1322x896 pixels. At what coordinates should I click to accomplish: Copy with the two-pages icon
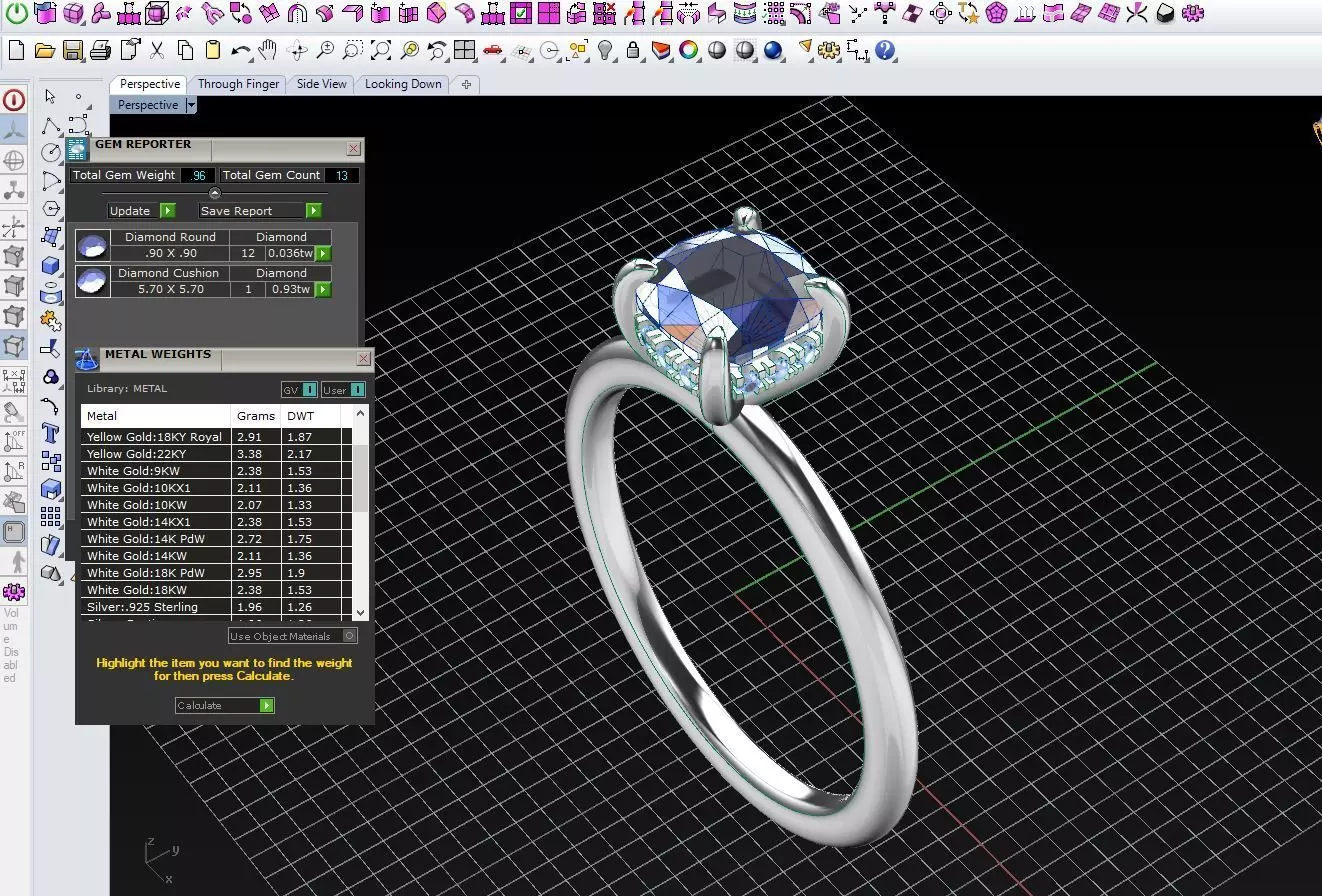click(x=185, y=51)
